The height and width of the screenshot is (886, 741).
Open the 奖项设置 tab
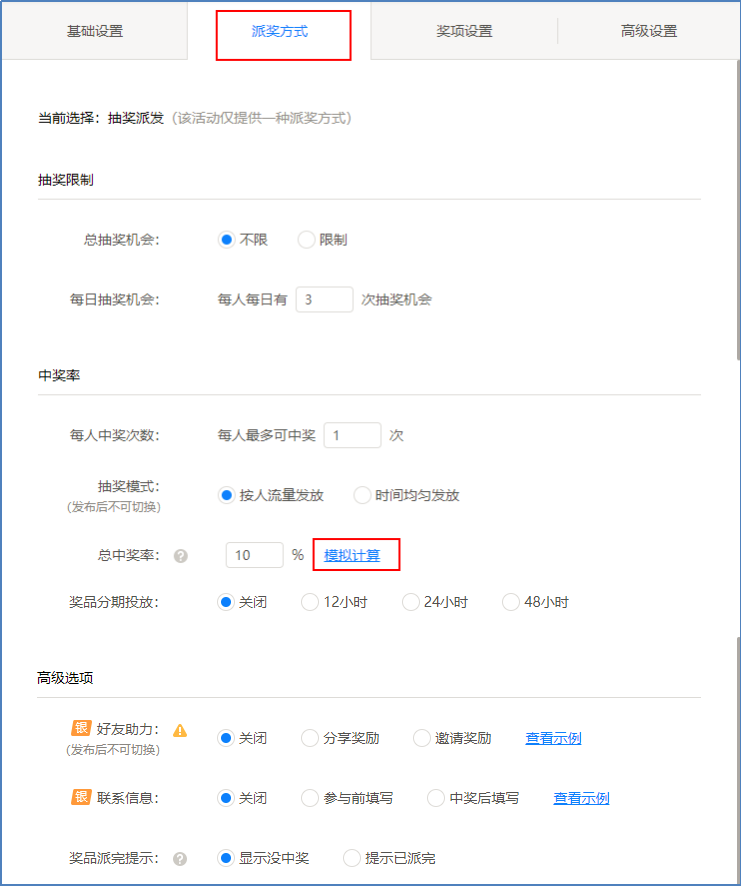pyautogui.click(x=464, y=31)
